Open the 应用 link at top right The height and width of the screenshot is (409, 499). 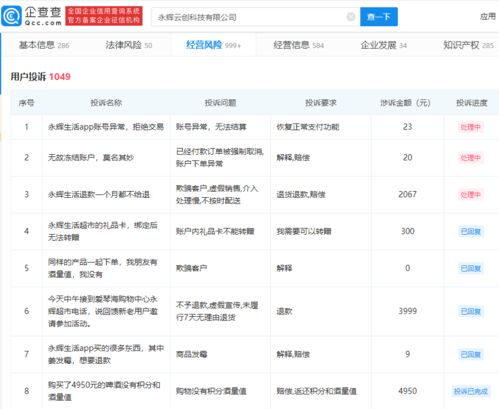(488, 17)
